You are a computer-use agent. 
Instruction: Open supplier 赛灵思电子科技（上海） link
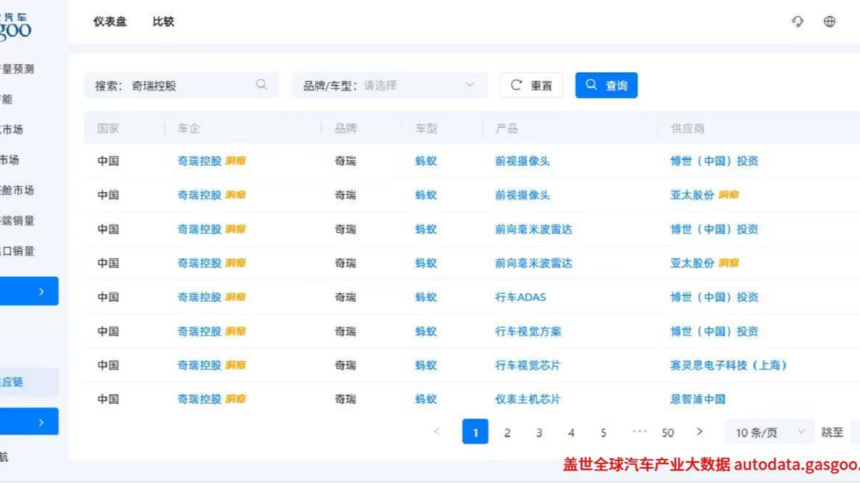coord(728,365)
